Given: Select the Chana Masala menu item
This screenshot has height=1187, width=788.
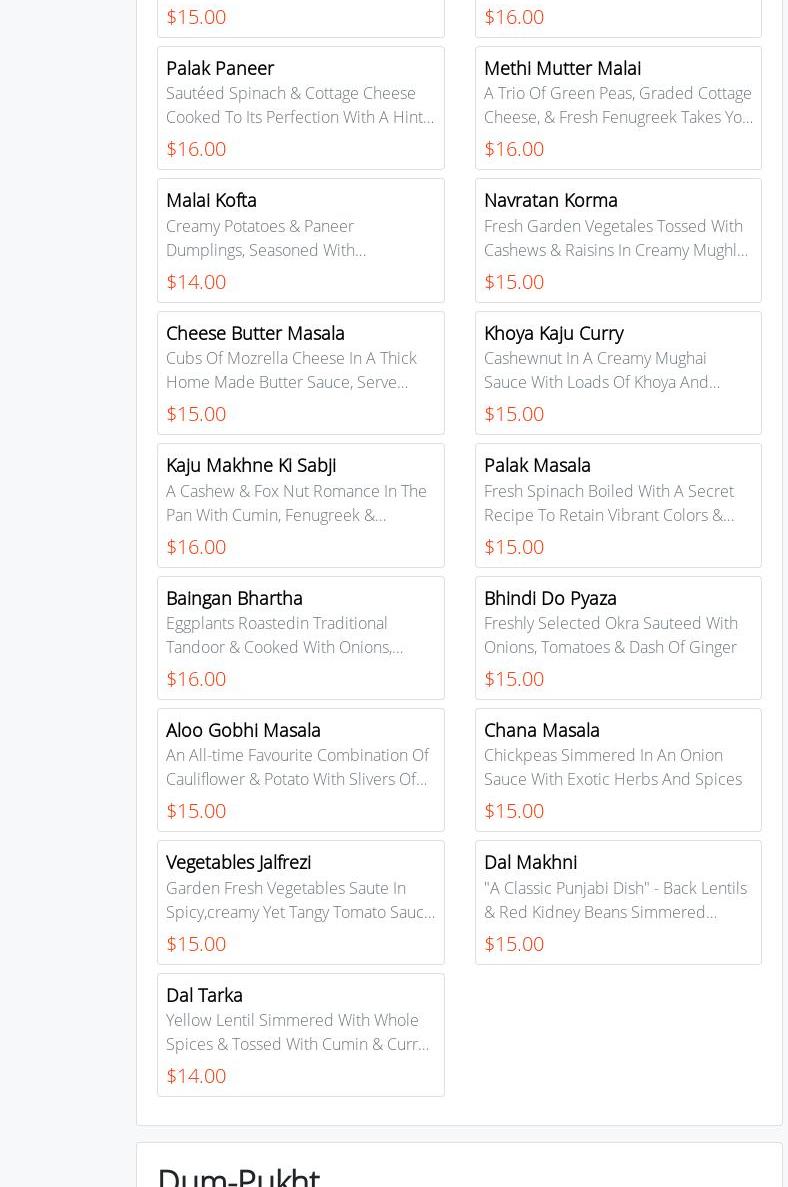Looking at the screenshot, I should pos(541,730).
